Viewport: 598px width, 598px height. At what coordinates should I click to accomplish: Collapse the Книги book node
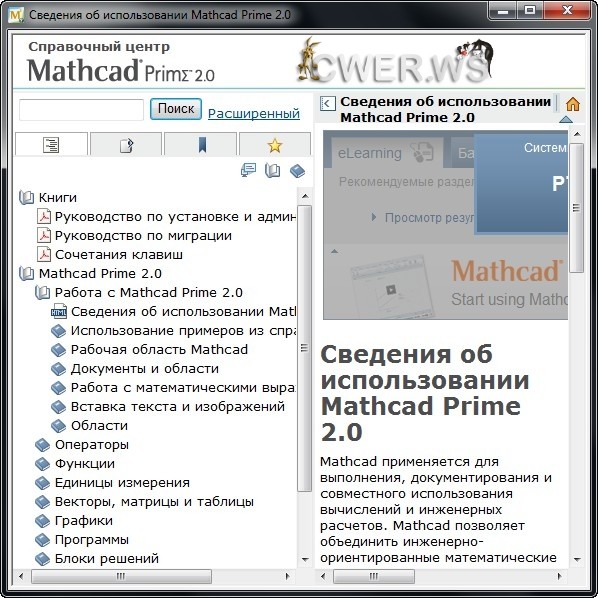click(26, 198)
